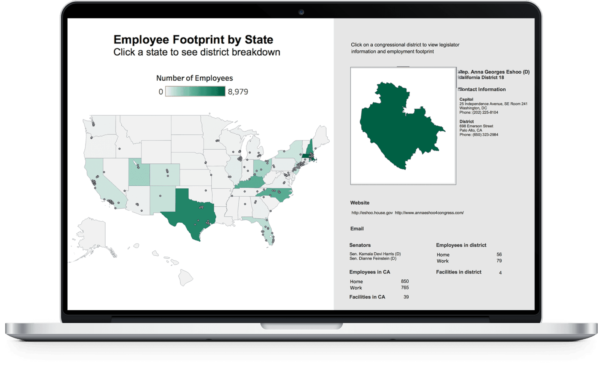Click the Number of Employees gradient legend
Viewport: 600px width, 366px height.
click(195, 92)
